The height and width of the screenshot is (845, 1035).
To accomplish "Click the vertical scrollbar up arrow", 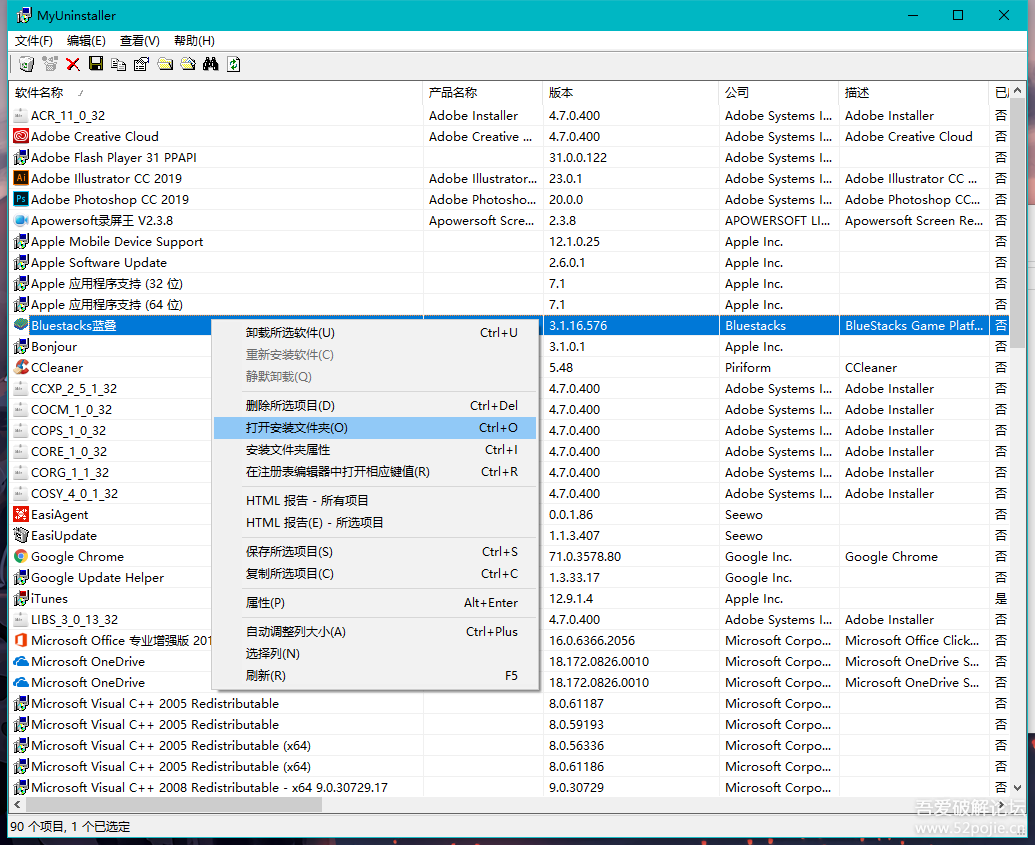I will point(1017,91).
